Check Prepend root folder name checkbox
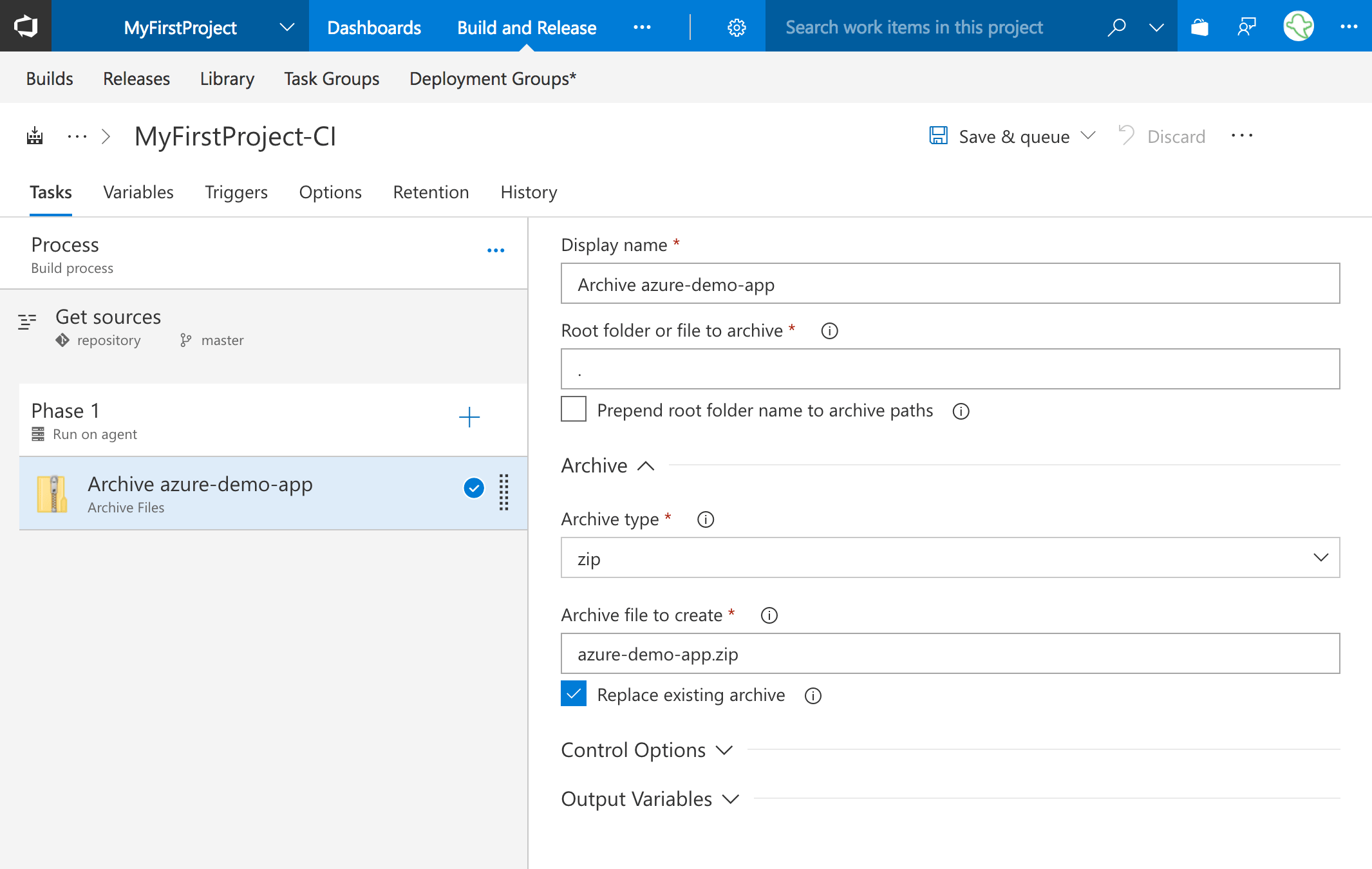The width and height of the screenshot is (1372, 869). (574, 409)
